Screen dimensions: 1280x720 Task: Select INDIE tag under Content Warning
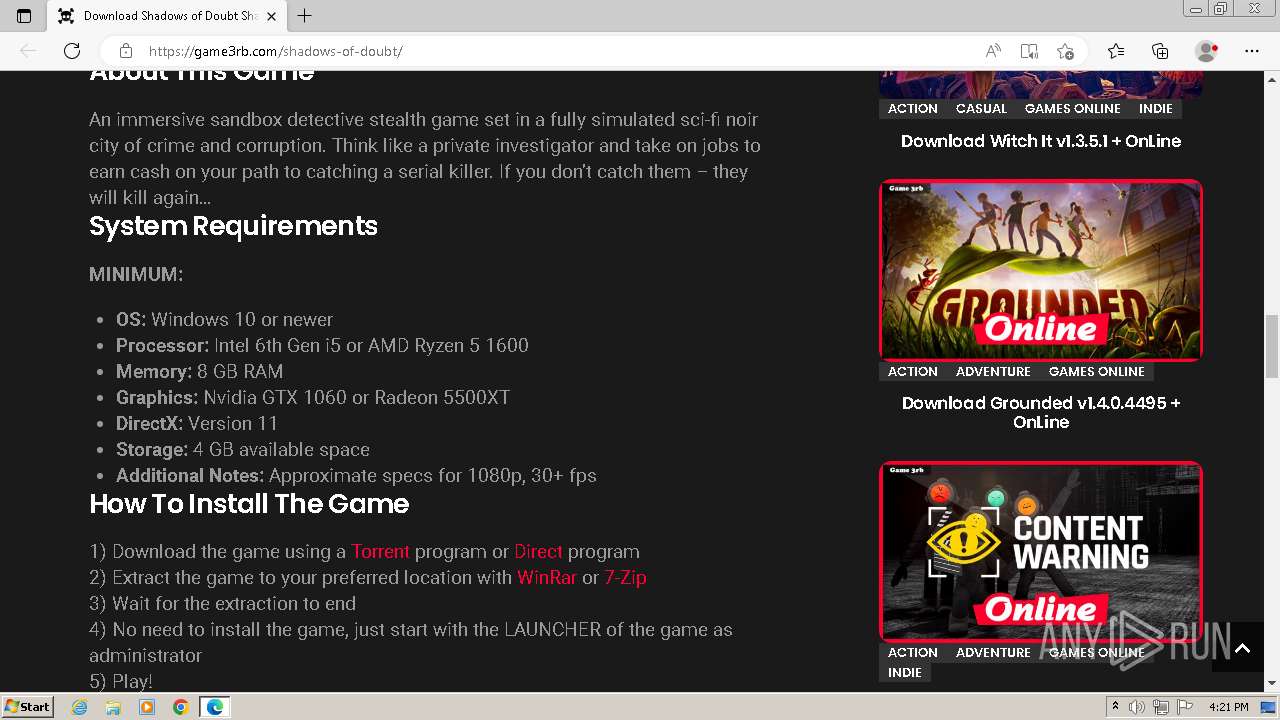(x=905, y=672)
